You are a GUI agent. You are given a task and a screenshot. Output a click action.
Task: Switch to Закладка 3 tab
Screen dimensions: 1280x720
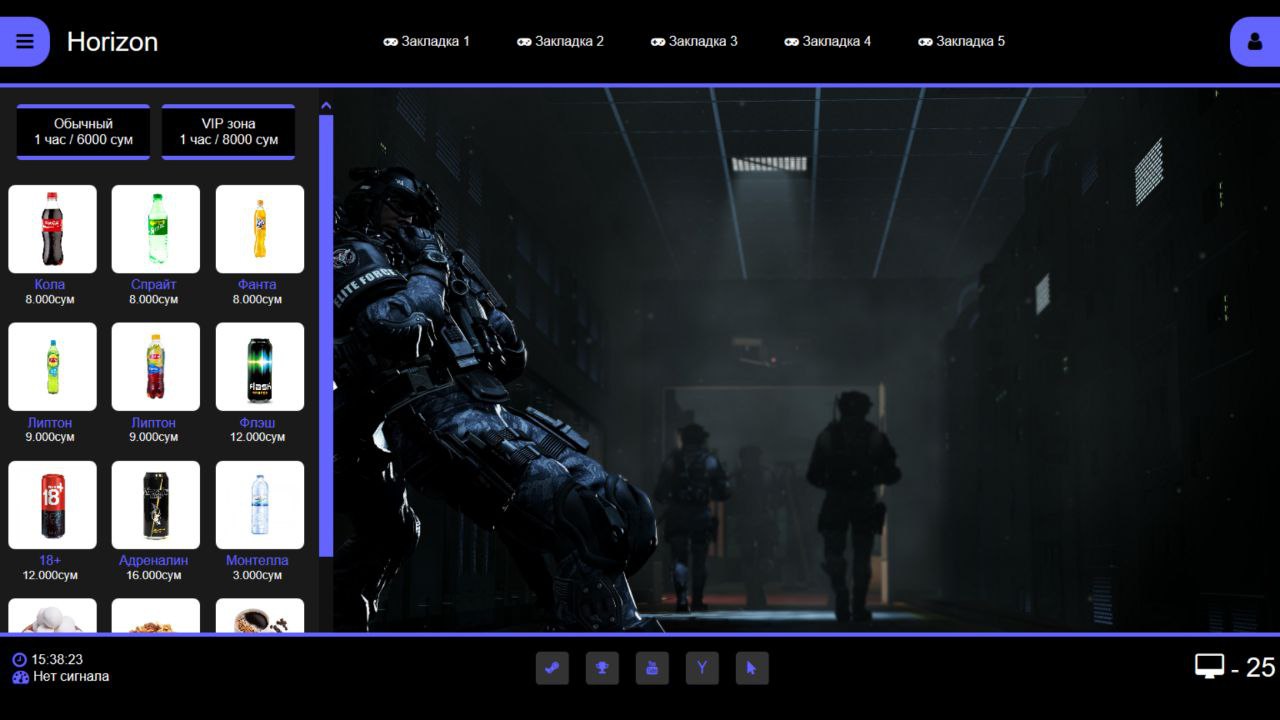coord(694,41)
